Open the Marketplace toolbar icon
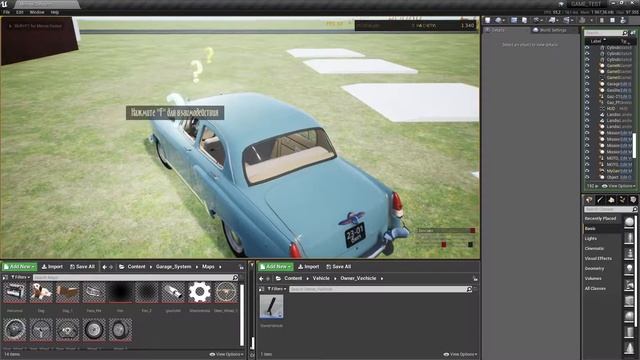640x360 pixels. pyautogui.click(x=524, y=20)
